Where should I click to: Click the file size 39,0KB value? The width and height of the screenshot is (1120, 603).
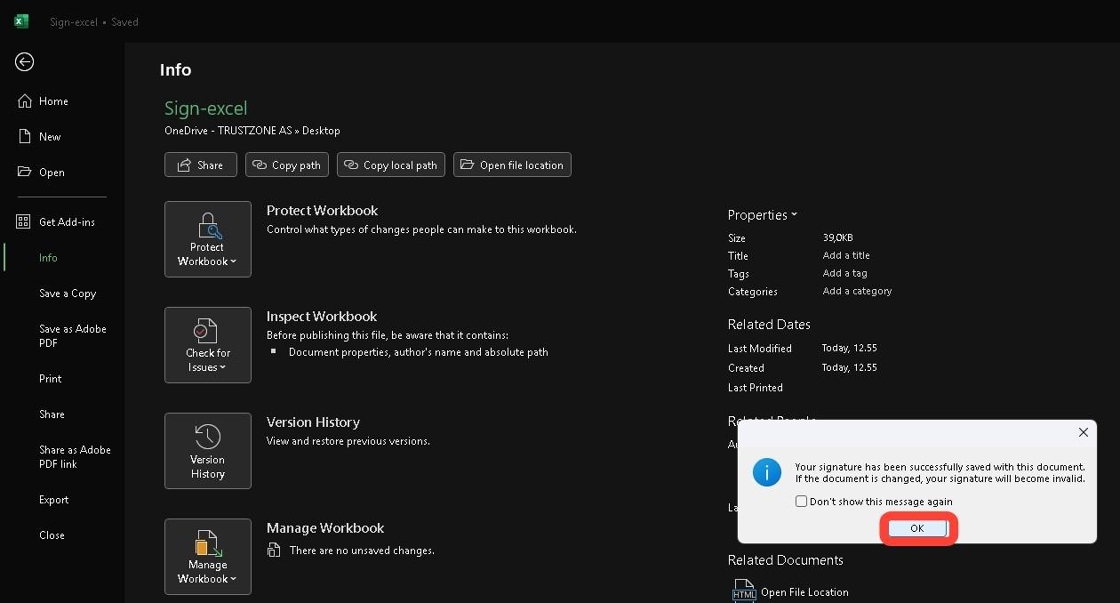[838, 238]
